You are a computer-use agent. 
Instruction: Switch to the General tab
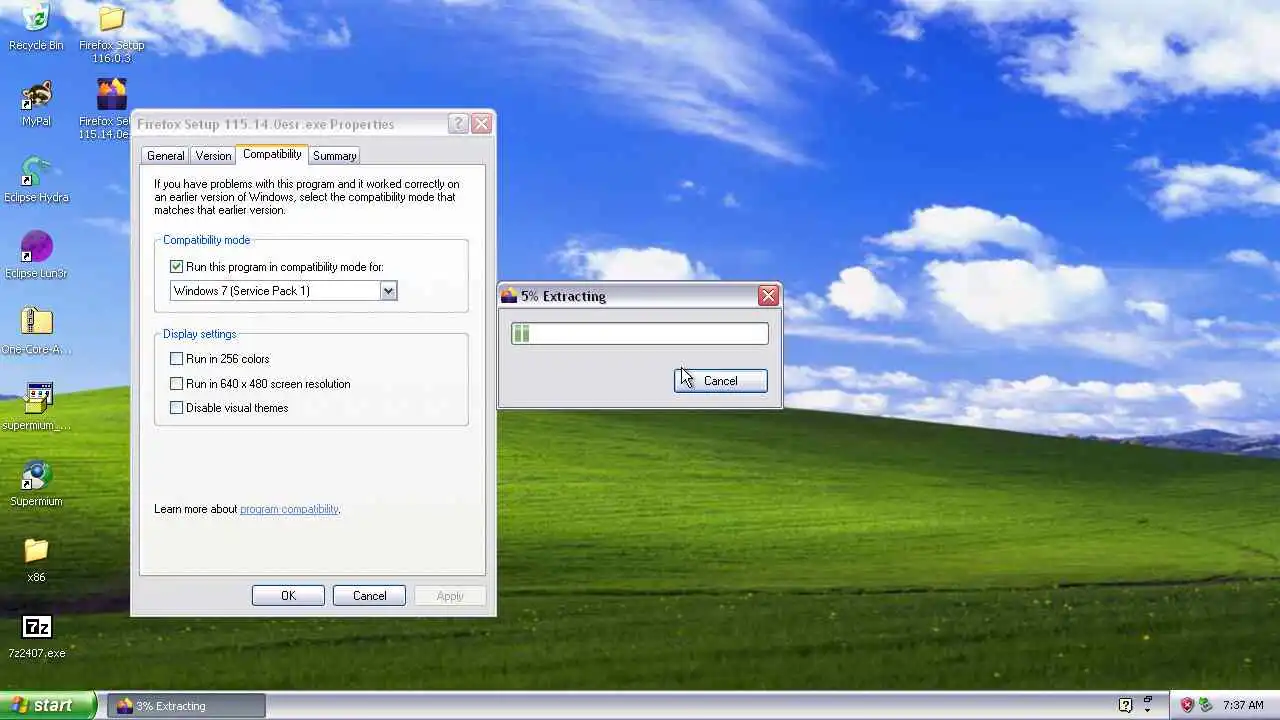tap(165, 156)
